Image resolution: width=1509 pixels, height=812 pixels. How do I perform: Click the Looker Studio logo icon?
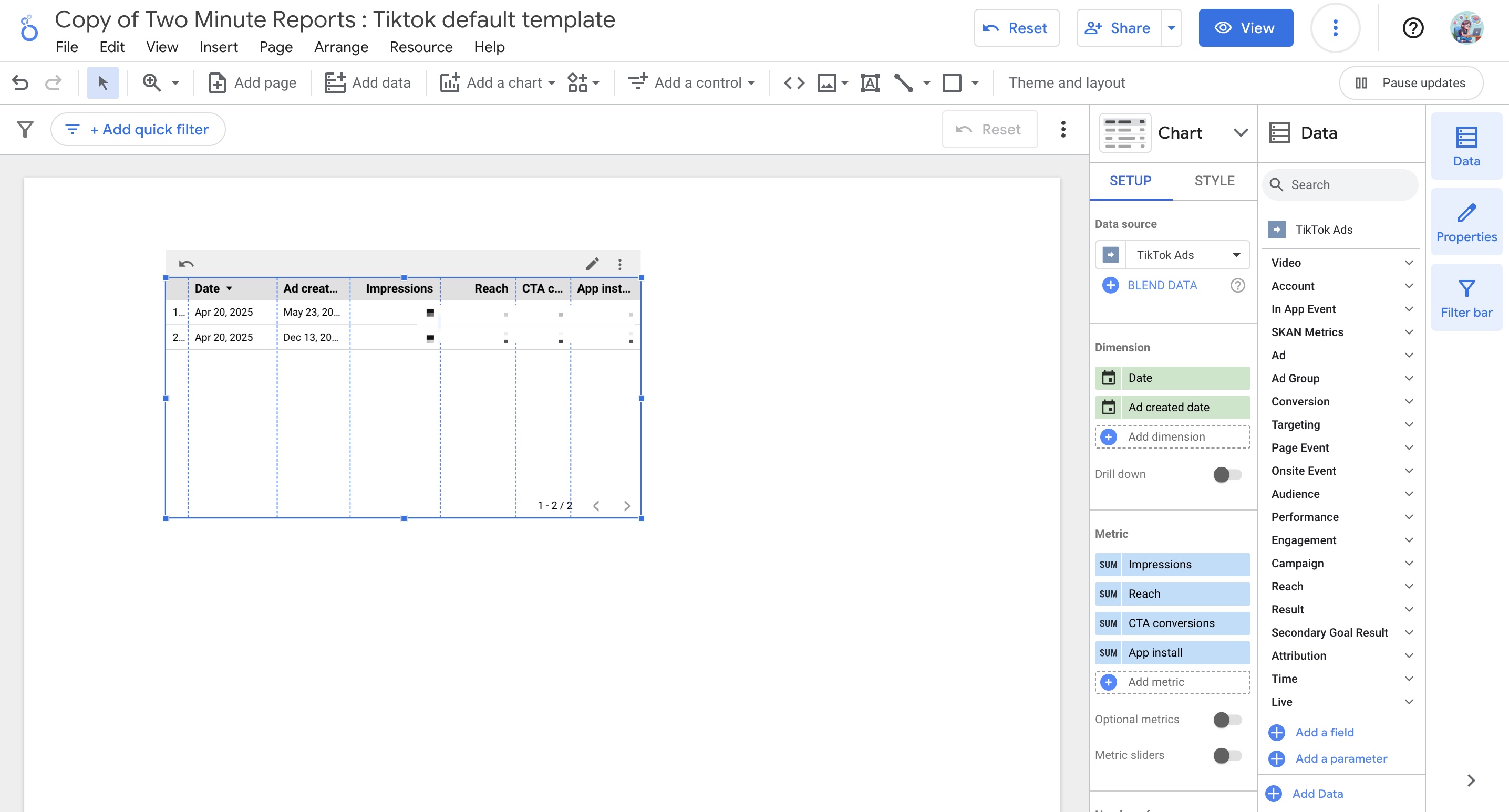point(28,28)
